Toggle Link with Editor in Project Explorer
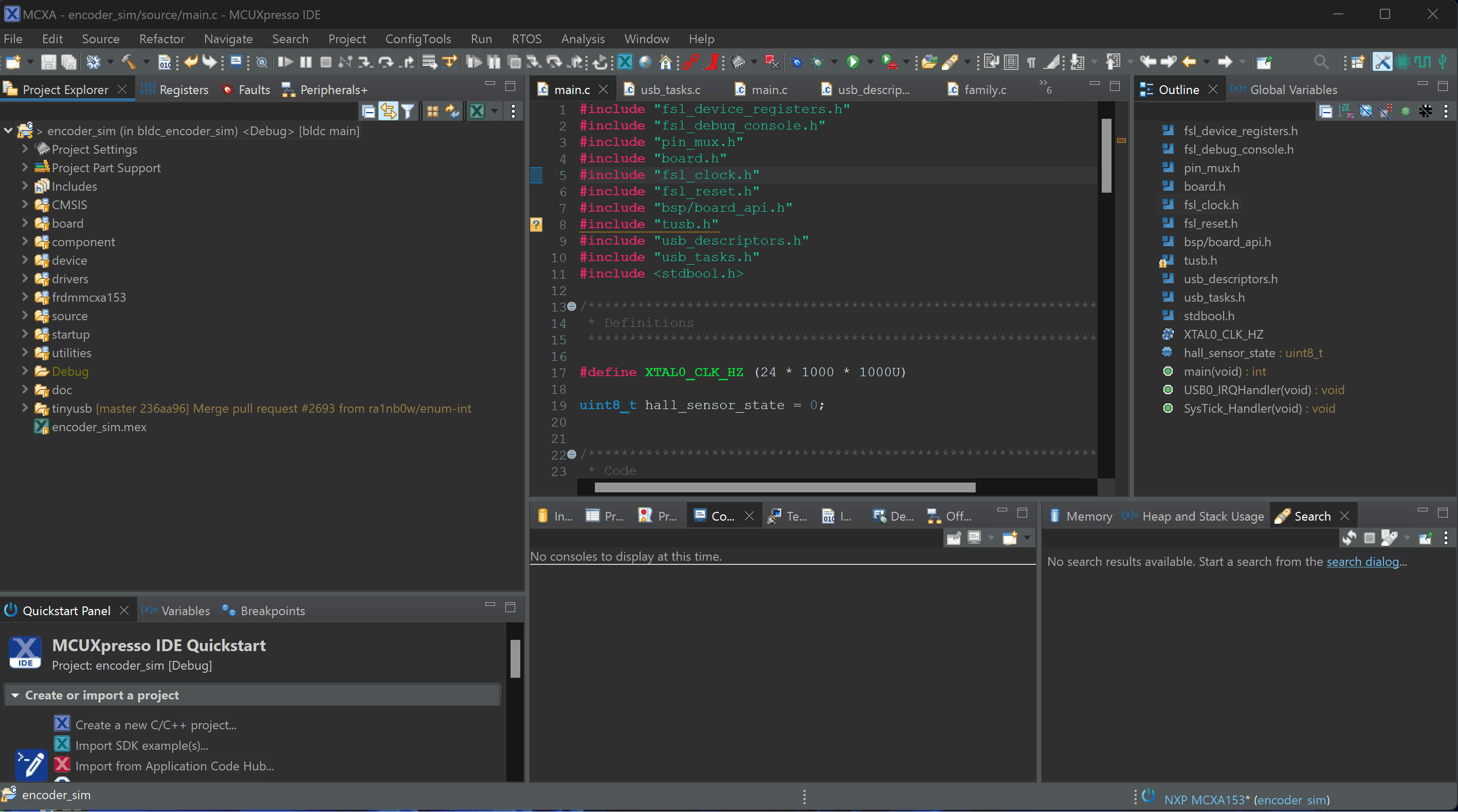This screenshot has height=812, width=1458. [388, 112]
